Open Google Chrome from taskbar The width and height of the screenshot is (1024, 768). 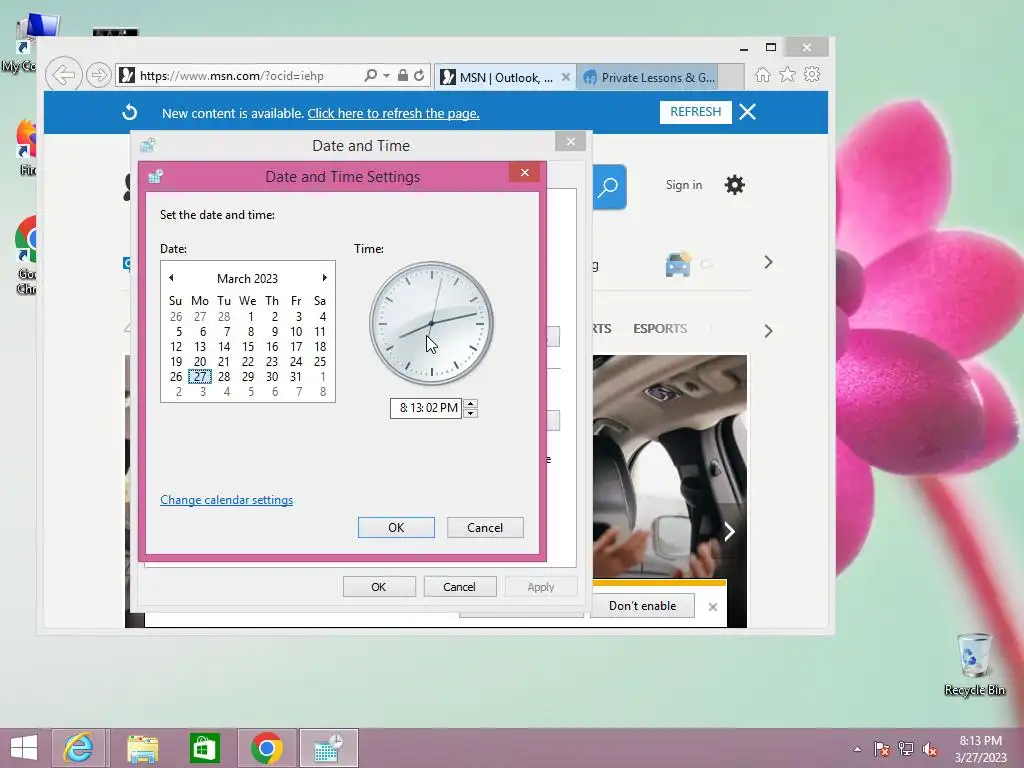(266, 748)
